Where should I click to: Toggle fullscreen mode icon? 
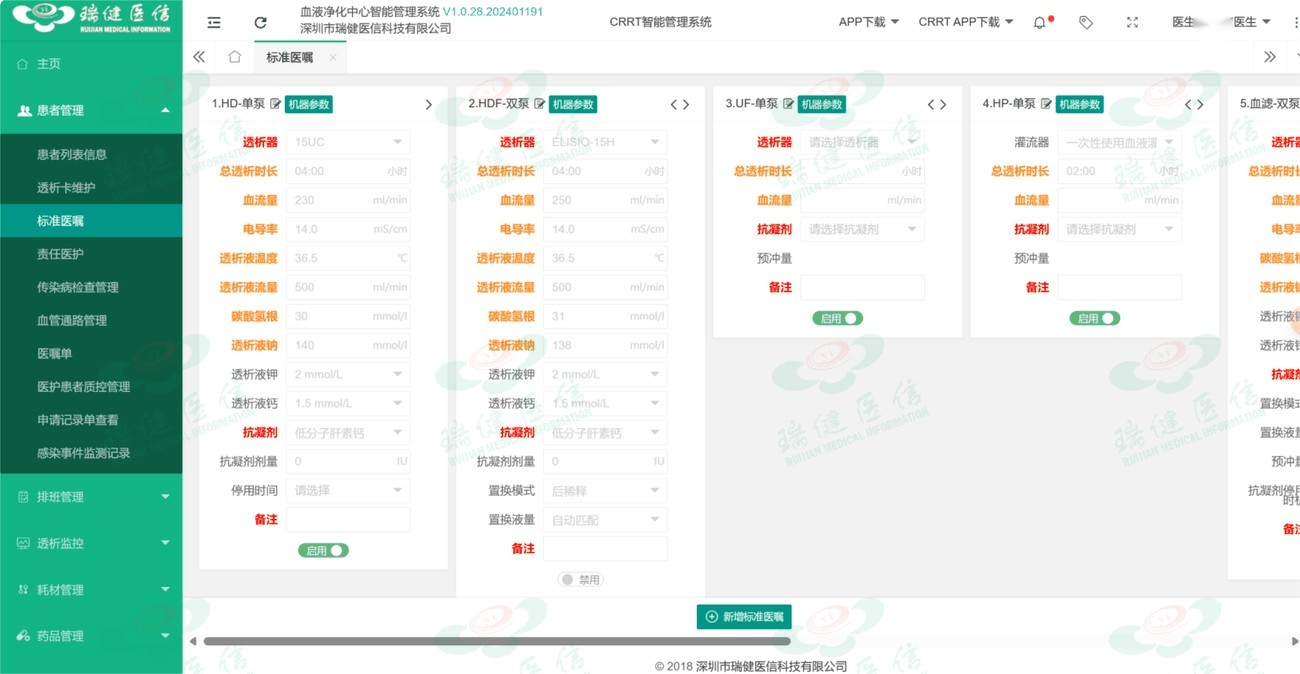[x=1132, y=22]
